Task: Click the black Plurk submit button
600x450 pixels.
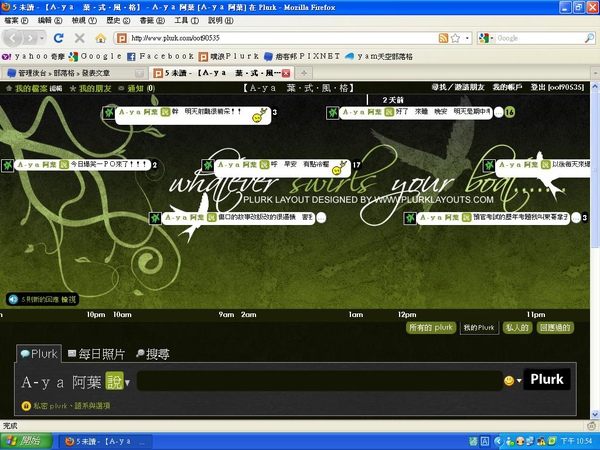Action: click(x=547, y=379)
